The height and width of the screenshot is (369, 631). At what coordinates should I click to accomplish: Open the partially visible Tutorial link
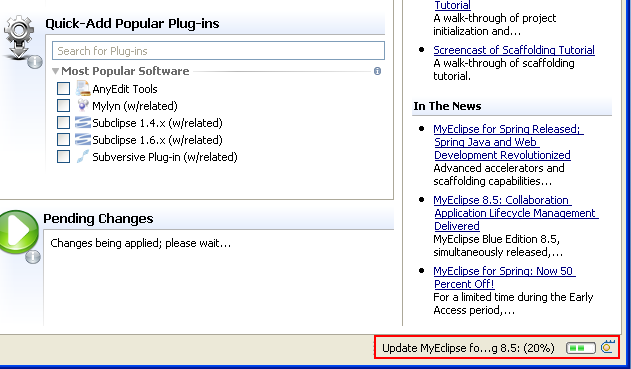452,5
